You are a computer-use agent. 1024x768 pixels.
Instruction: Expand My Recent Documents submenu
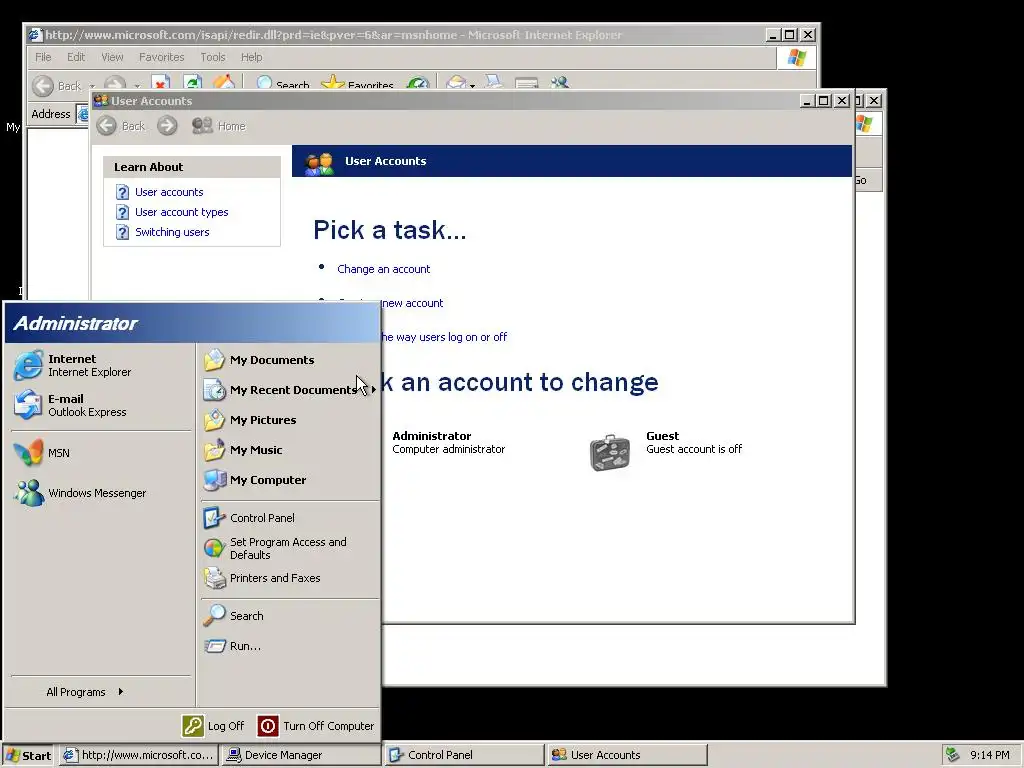pyautogui.click(x=289, y=390)
